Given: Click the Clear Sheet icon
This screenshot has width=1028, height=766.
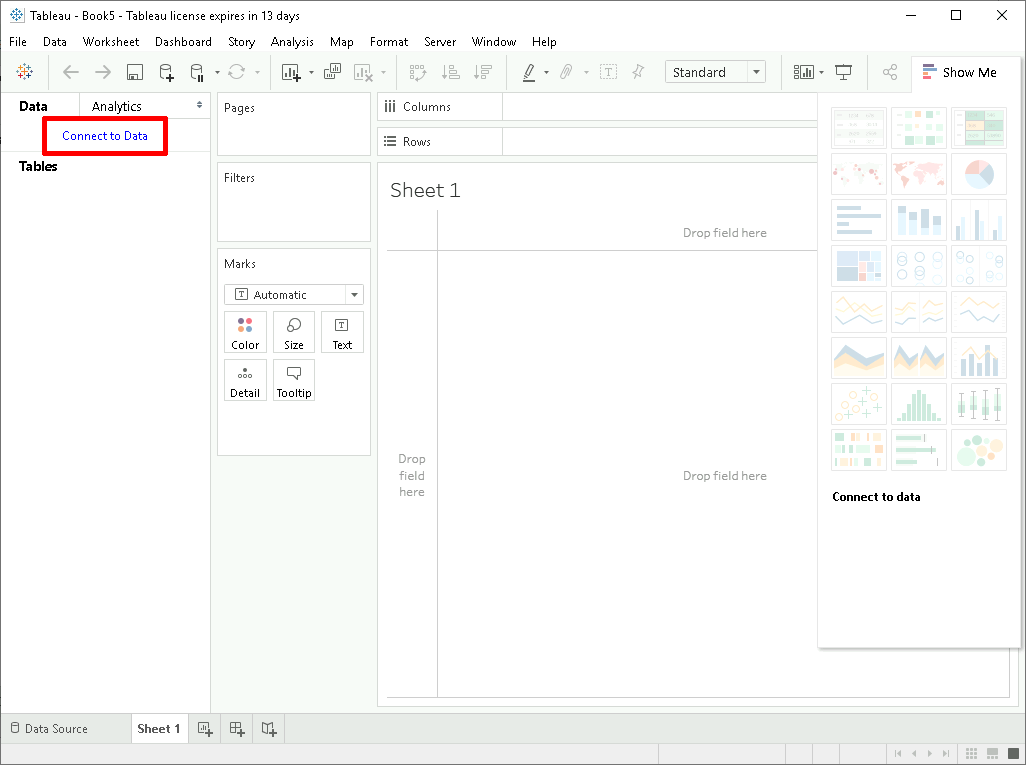Looking at the screenshot, I should pos(363,72).
